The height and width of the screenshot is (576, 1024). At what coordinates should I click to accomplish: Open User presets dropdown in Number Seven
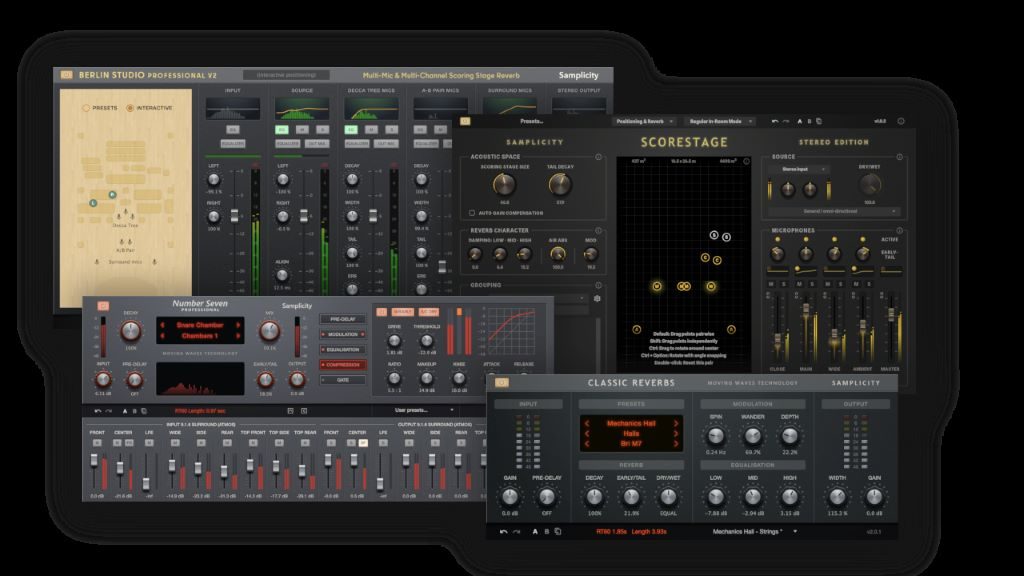point(415,410)
